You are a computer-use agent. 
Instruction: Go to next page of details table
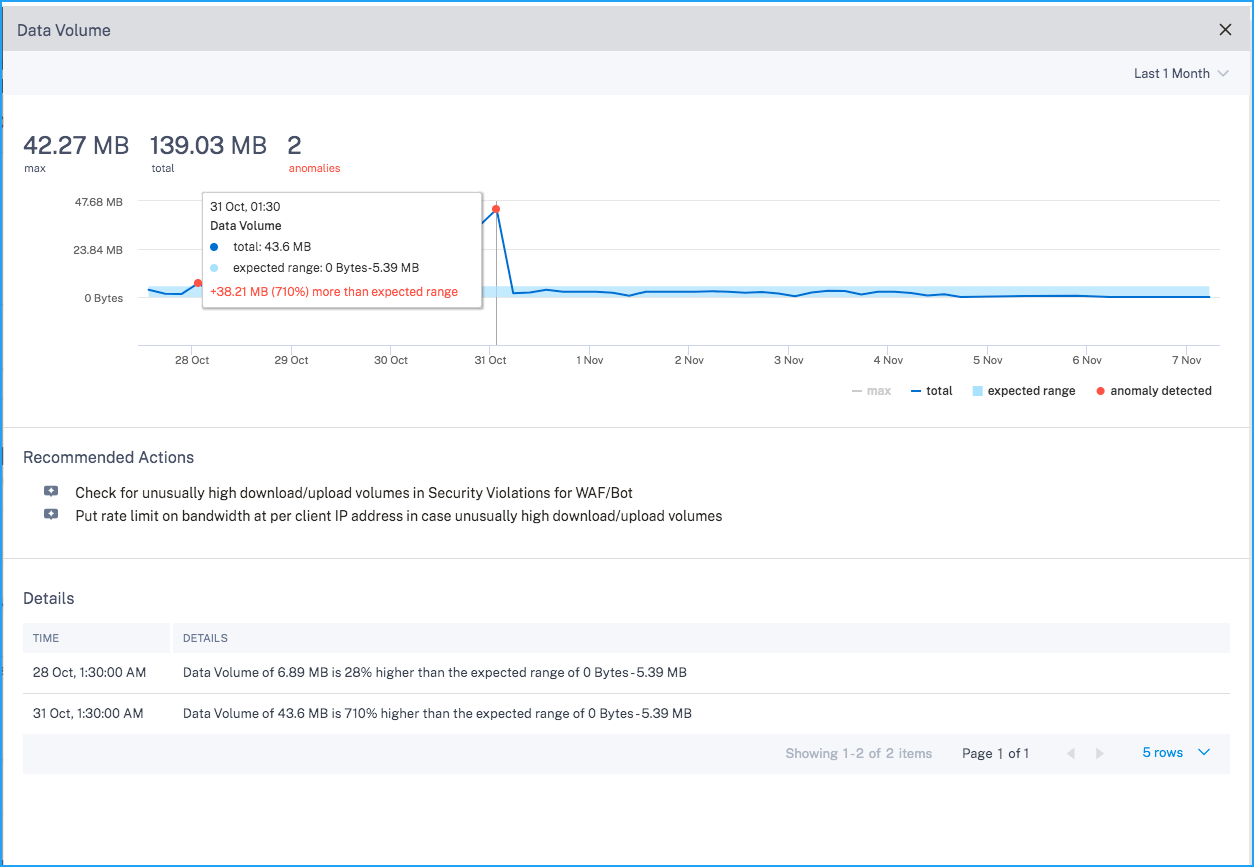1100,753
